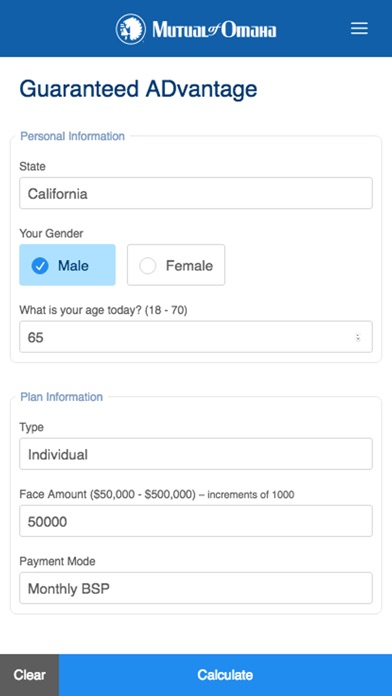392x696 pixels.
Task: Focus the Face Amount field containing 50000
Action: coord(196,521)
